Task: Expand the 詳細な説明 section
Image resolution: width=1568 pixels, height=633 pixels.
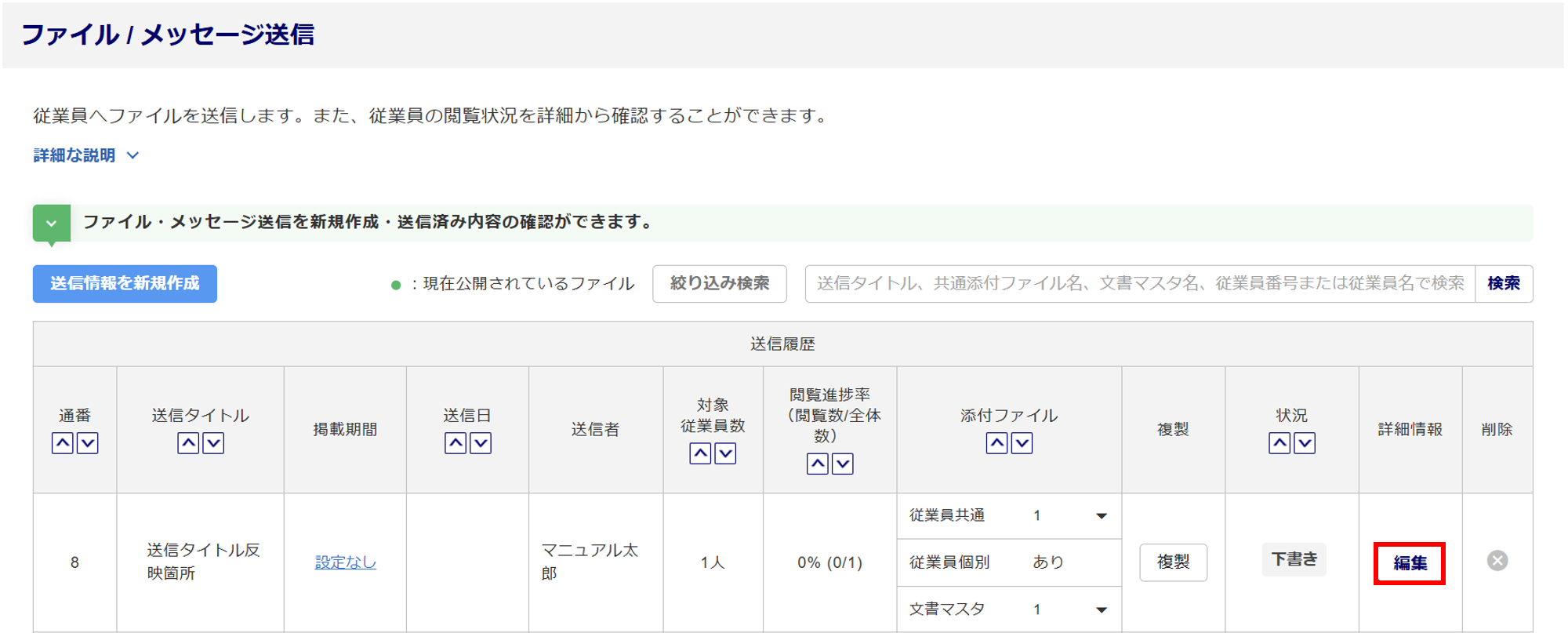Action: click(86, 155)
